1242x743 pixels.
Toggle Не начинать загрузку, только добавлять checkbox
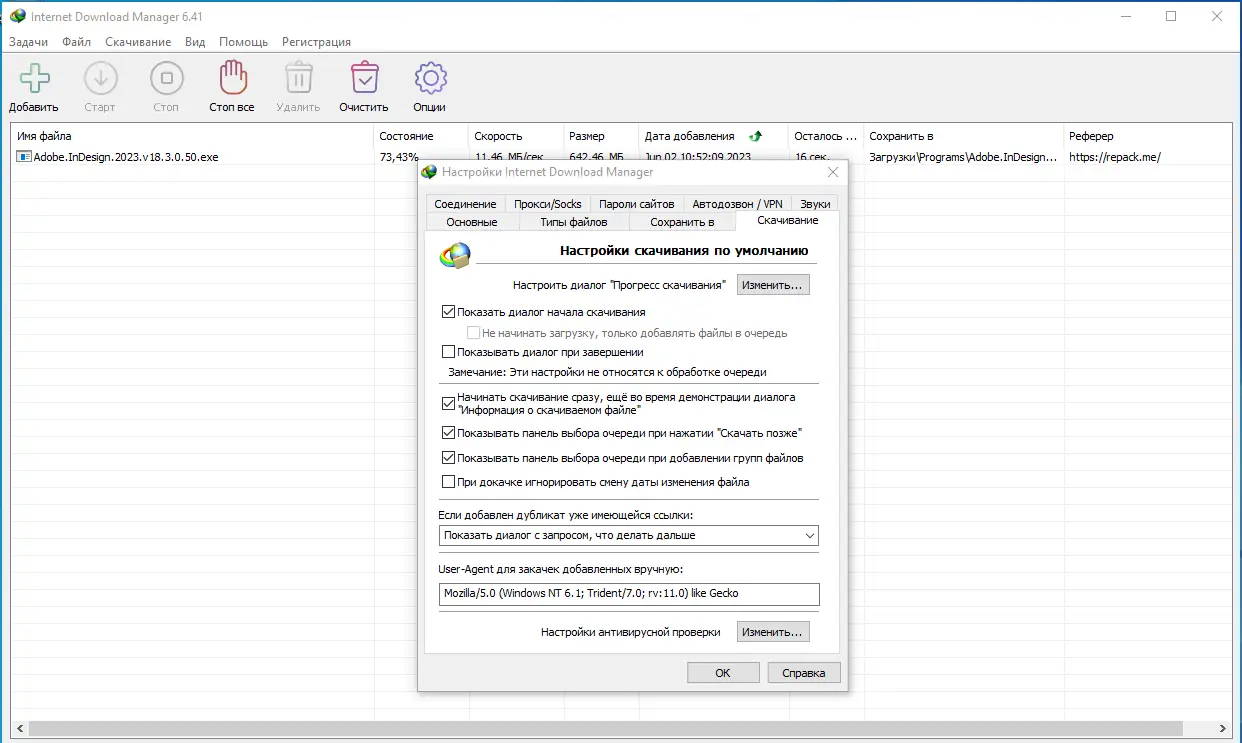click(474, 333)
